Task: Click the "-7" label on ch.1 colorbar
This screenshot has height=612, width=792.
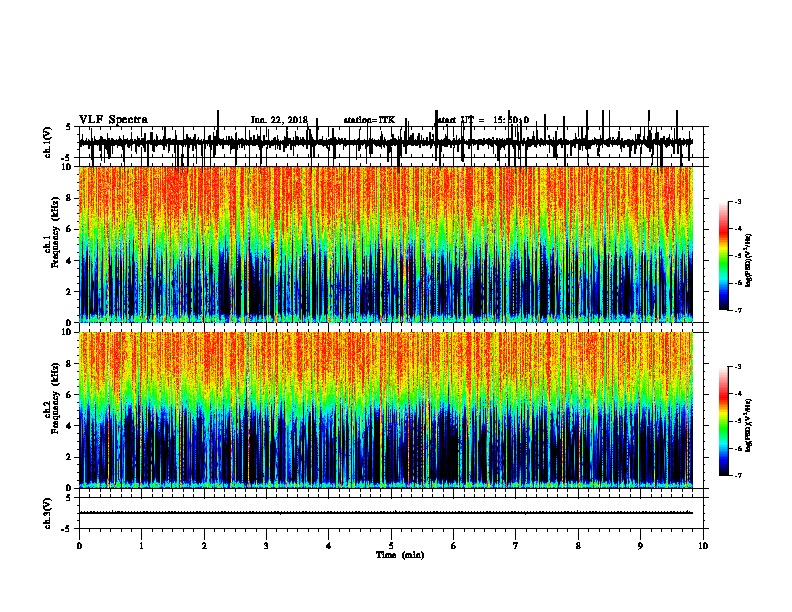Action: tap(738, 310)
